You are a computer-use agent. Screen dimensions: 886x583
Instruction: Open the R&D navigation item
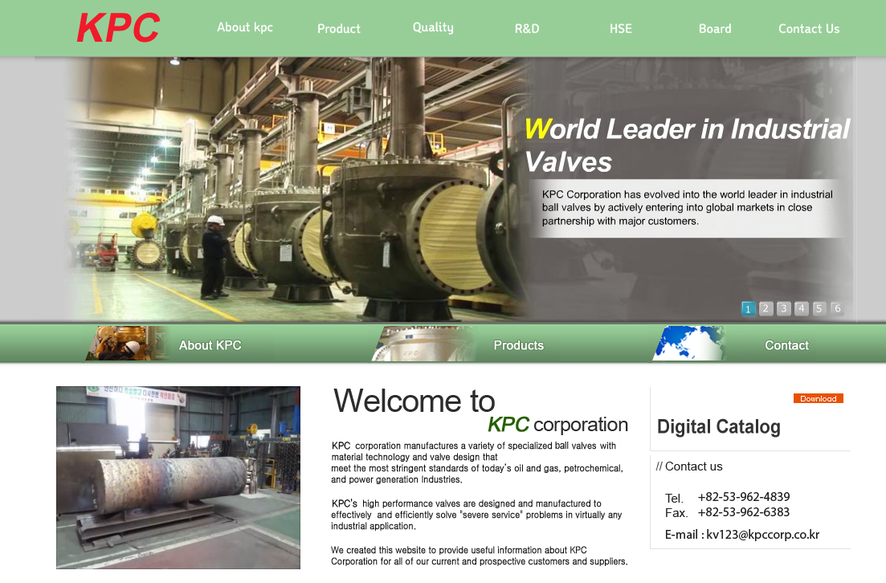coord(527,28)
